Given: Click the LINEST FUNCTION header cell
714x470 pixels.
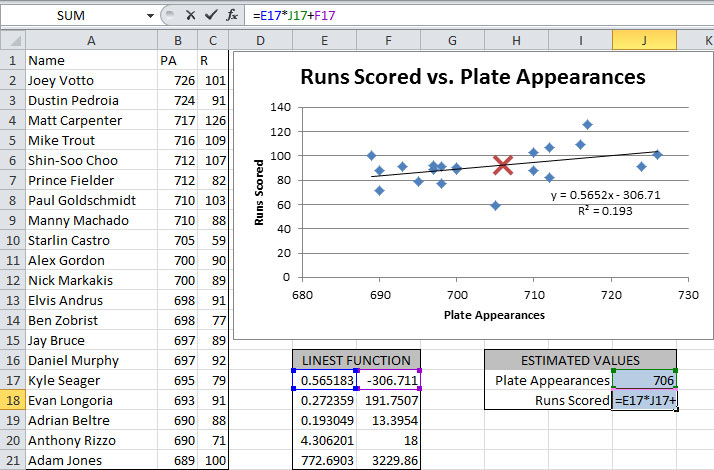Looking at the screenshot, I should pos(357,360).
